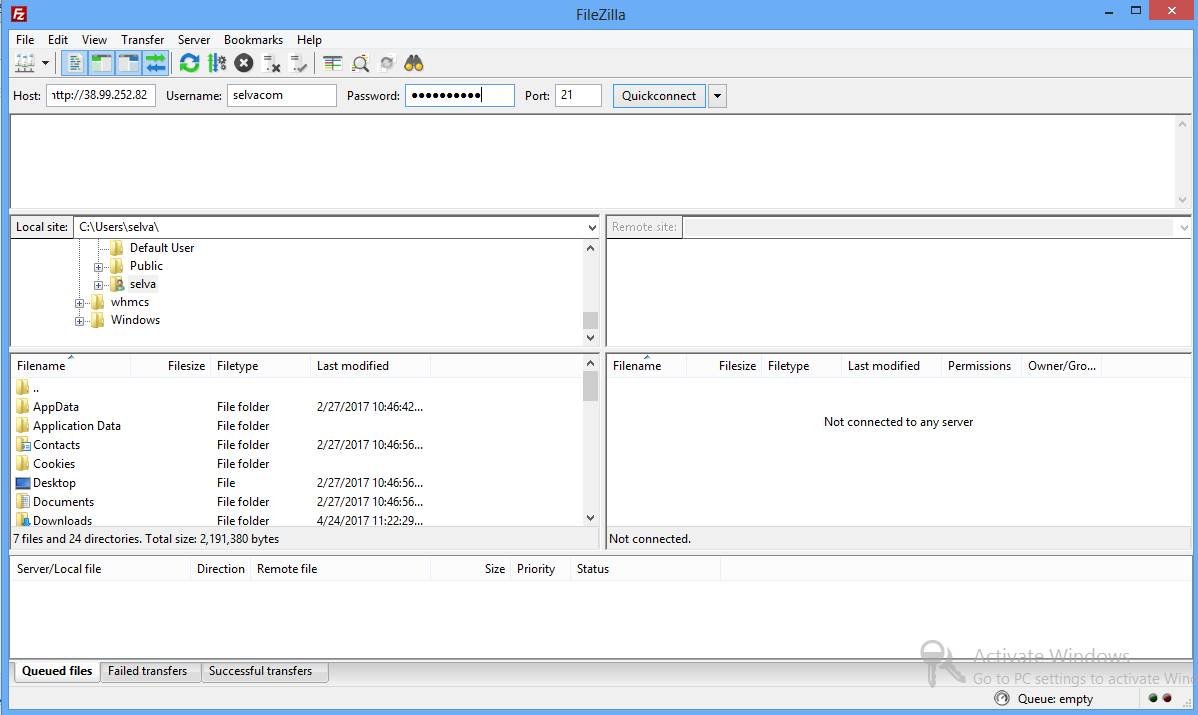Screen dimensions: 1198x715
Task: Open the Transfer menu
Action: point(143,40)
